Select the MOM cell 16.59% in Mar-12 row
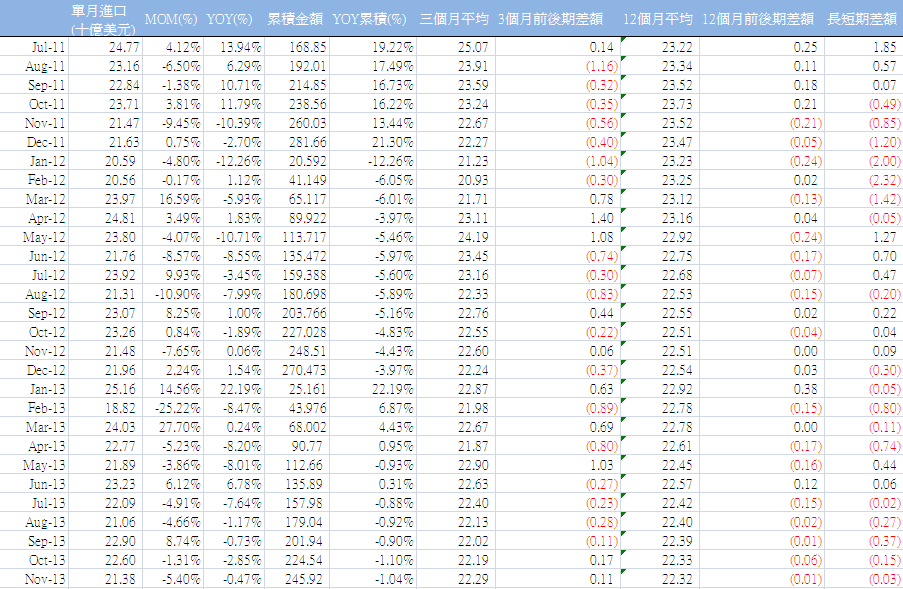The width and height of the screenshot is (903, 589). pyautogui.click(x=180, y=199)
